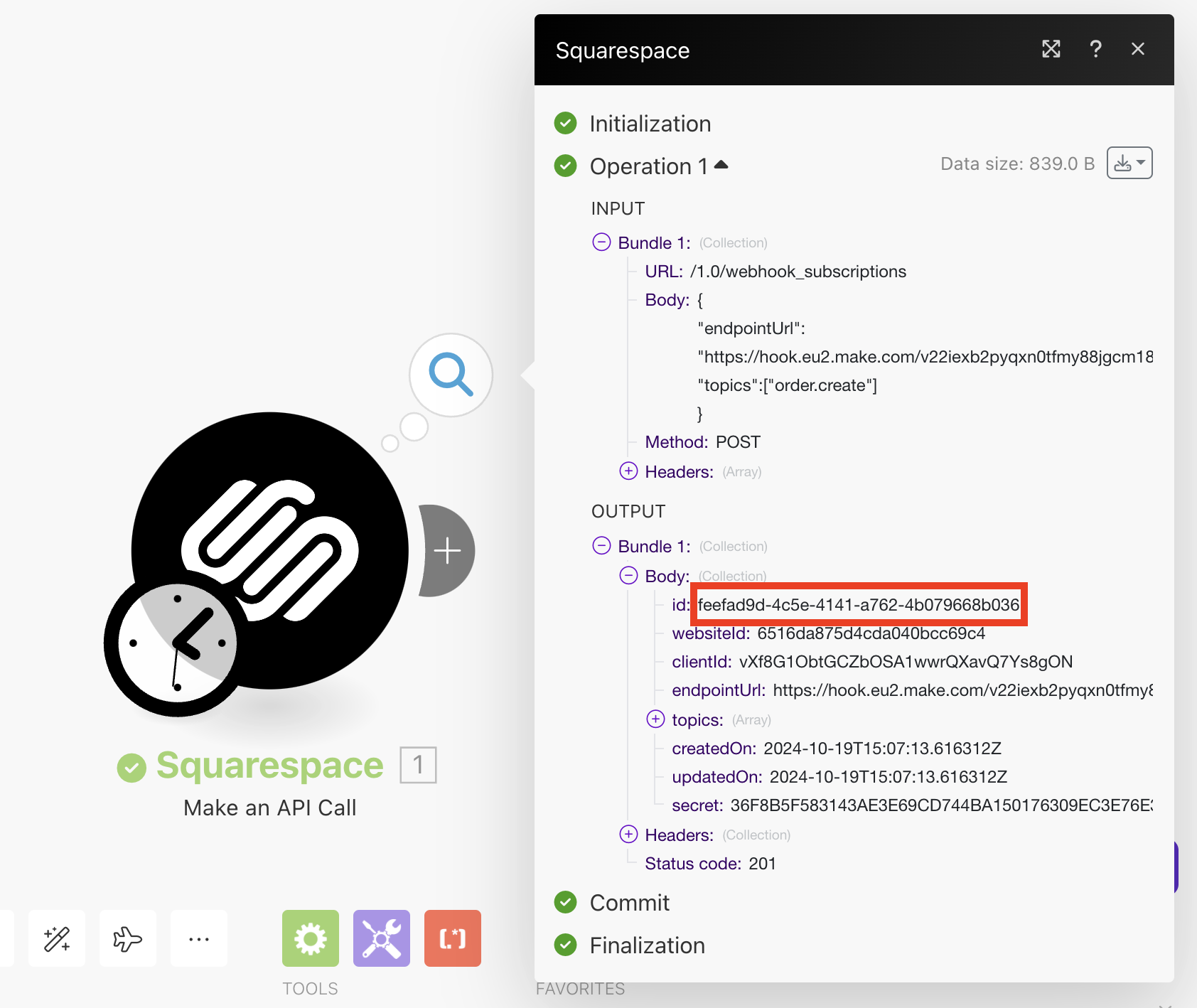The width and height of the screenshot is (1197, 1008).
Task: Add another module with plus handle
Action: (447, 551)
